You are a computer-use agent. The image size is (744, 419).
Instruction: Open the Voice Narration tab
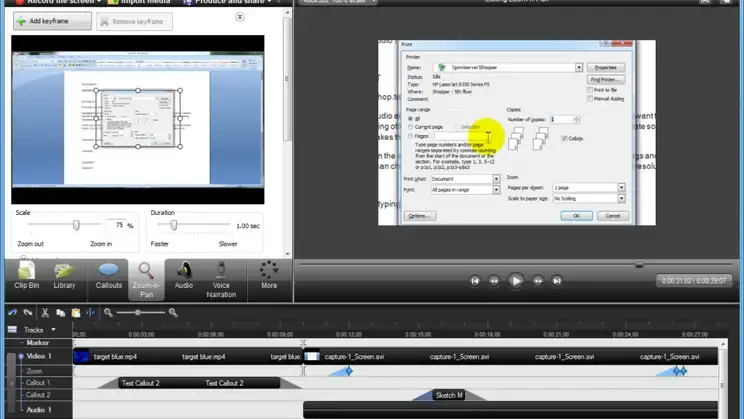(221, 280)
